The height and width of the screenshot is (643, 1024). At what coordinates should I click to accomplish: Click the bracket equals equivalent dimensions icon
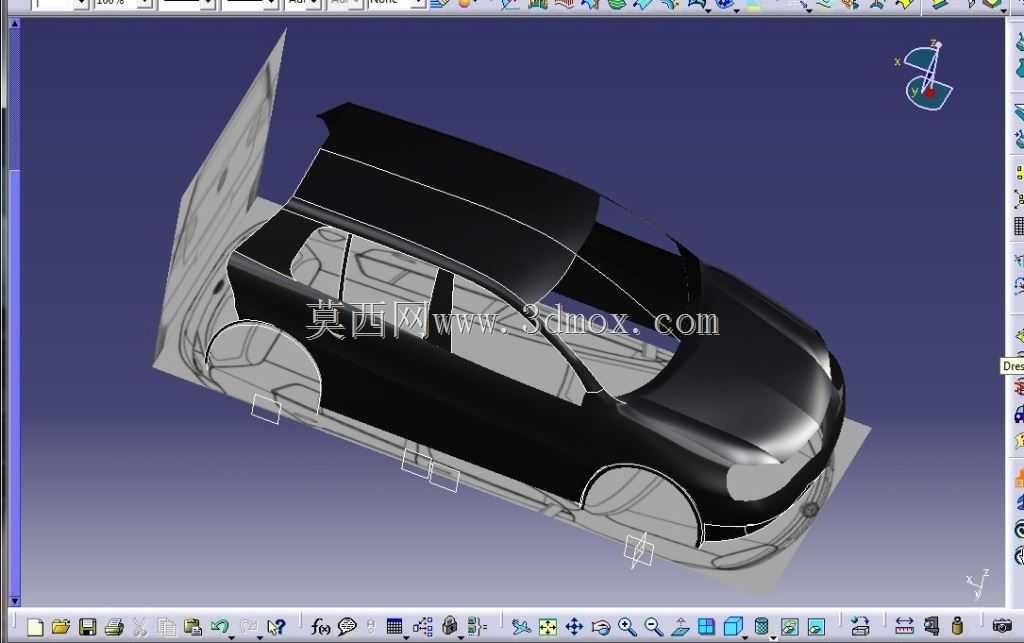point(477,627)
